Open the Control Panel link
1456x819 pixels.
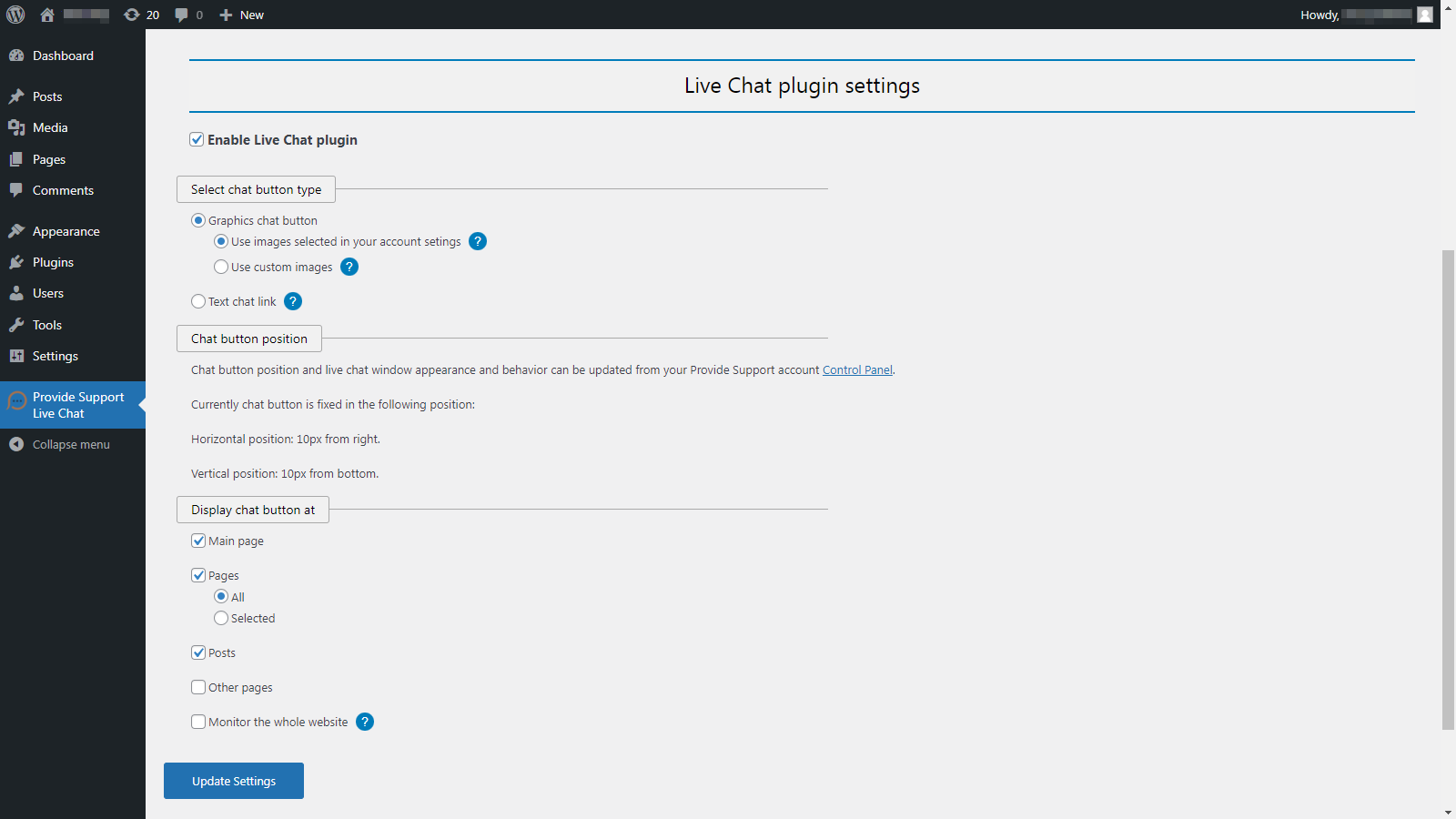[x=857, y=369]
